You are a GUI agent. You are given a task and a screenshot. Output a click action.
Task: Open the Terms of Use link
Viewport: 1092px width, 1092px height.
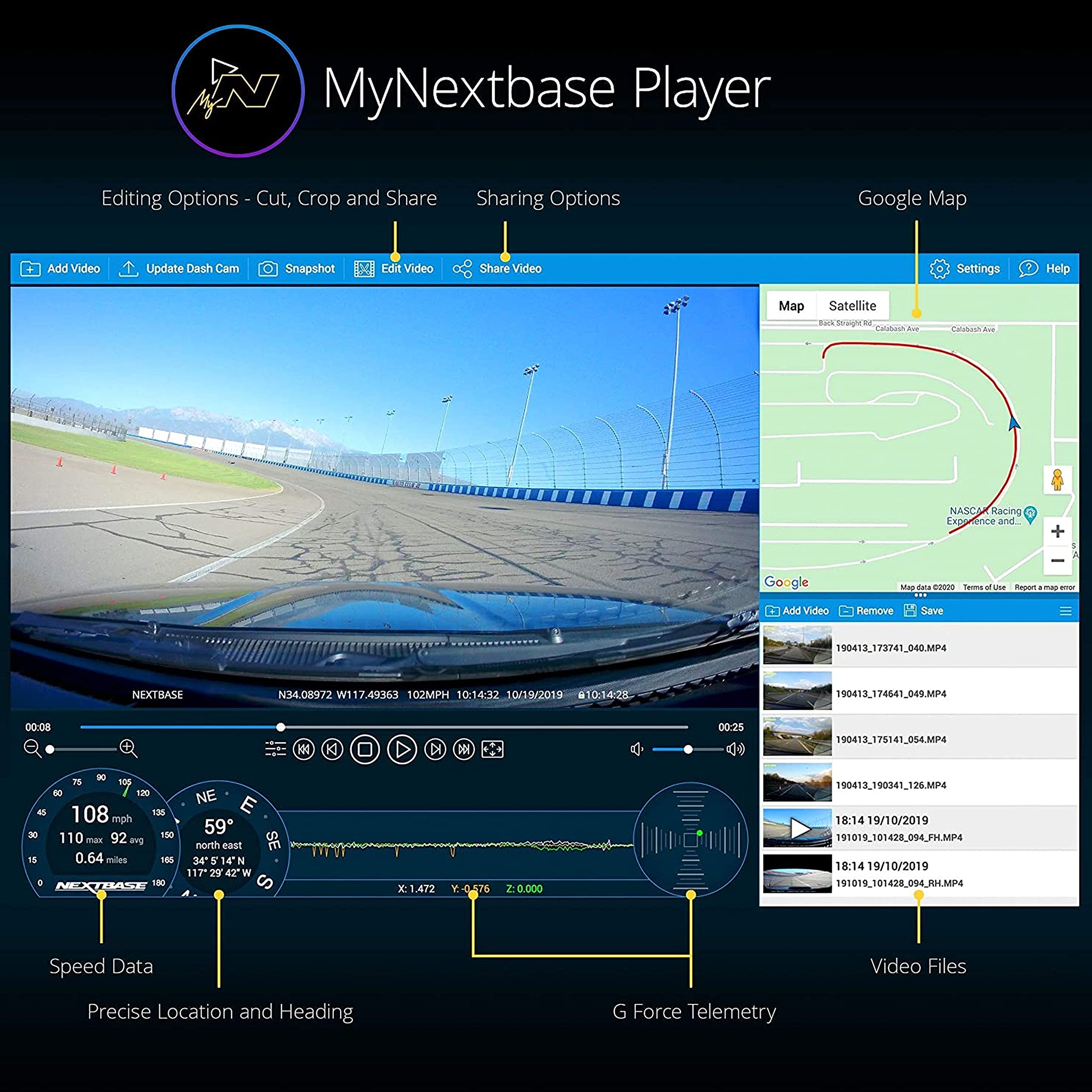[x=985, y=587]
